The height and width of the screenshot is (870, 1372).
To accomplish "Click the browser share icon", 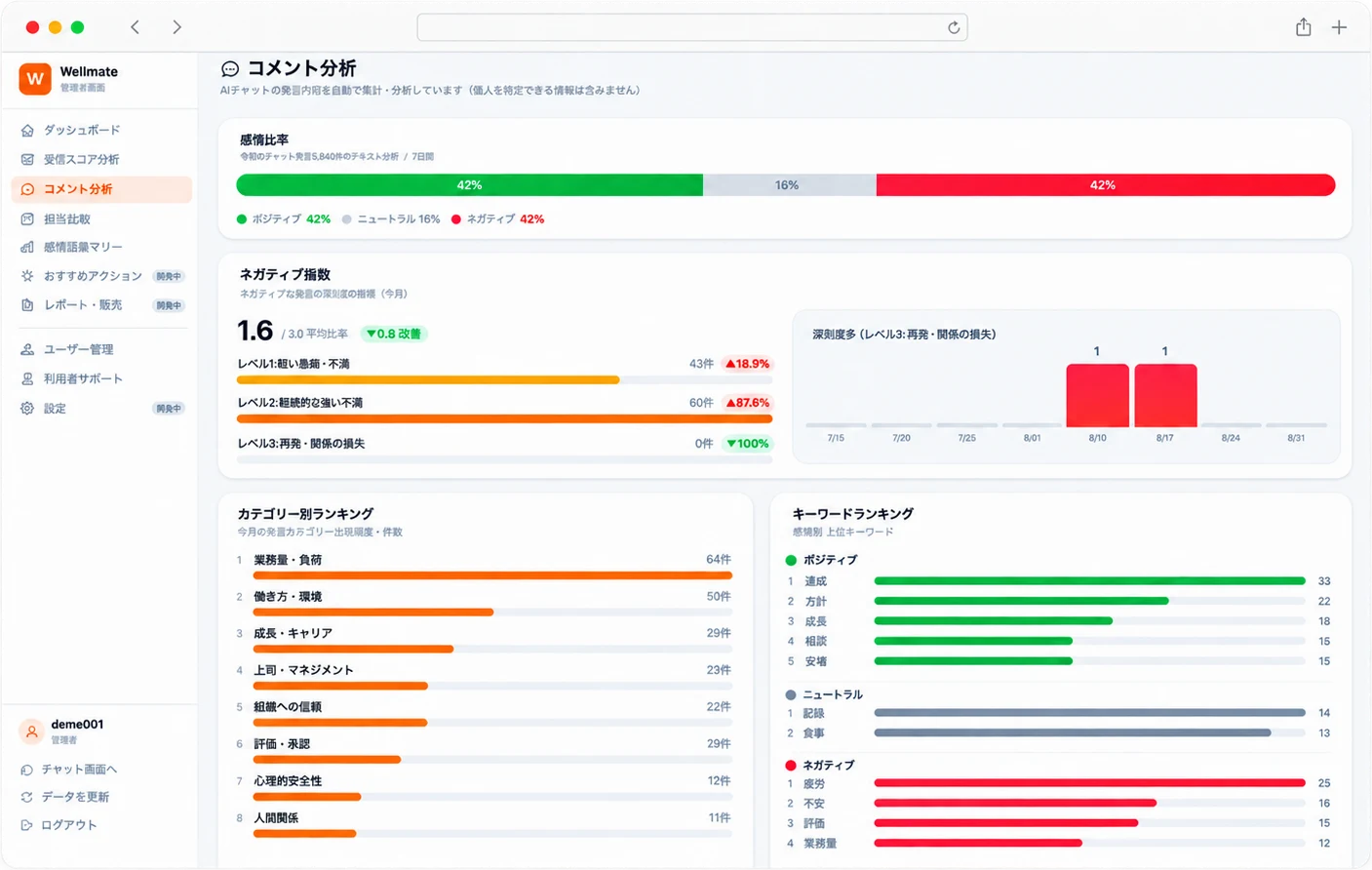I will (x=1303, y=27).
